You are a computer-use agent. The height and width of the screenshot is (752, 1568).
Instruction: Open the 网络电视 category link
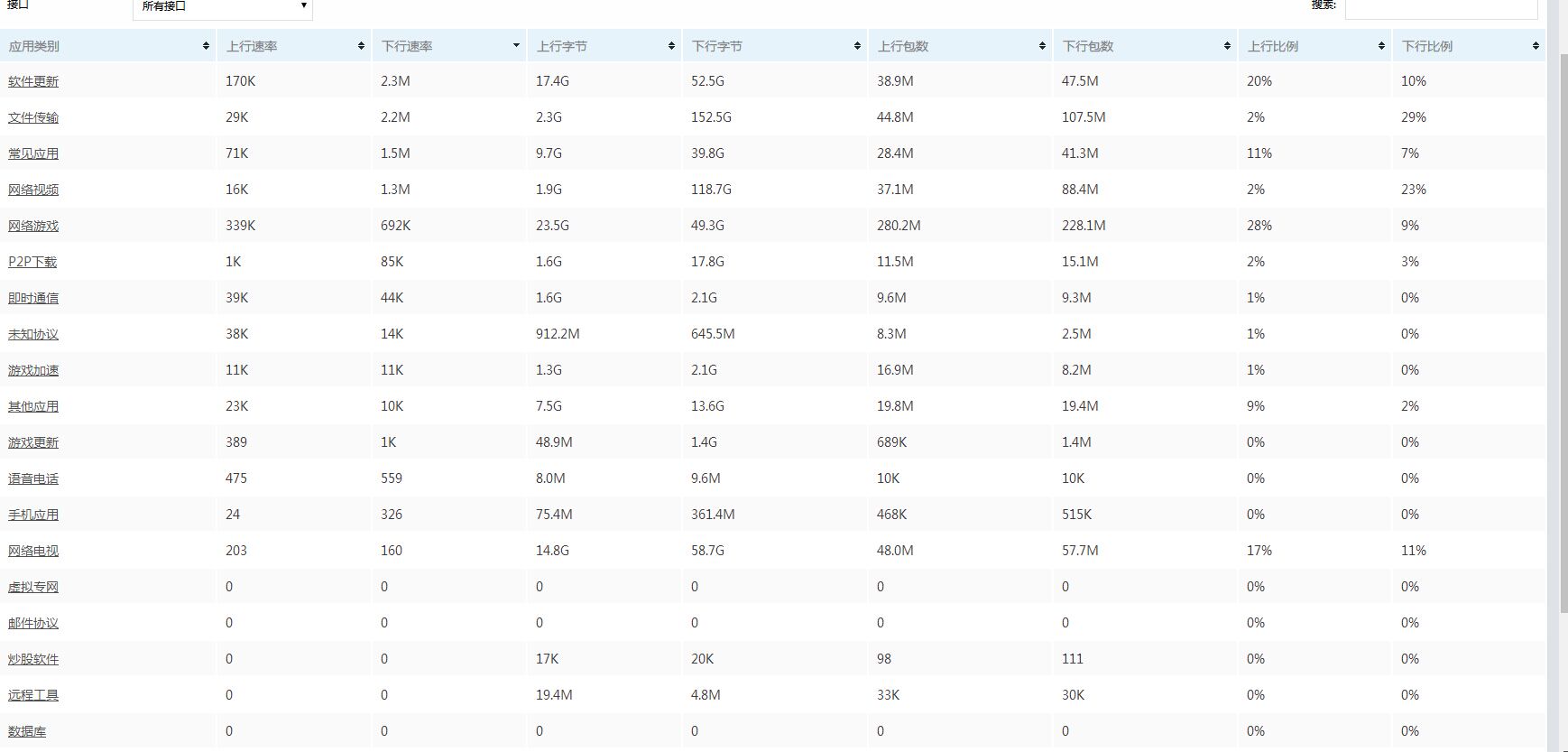[33, 551]
